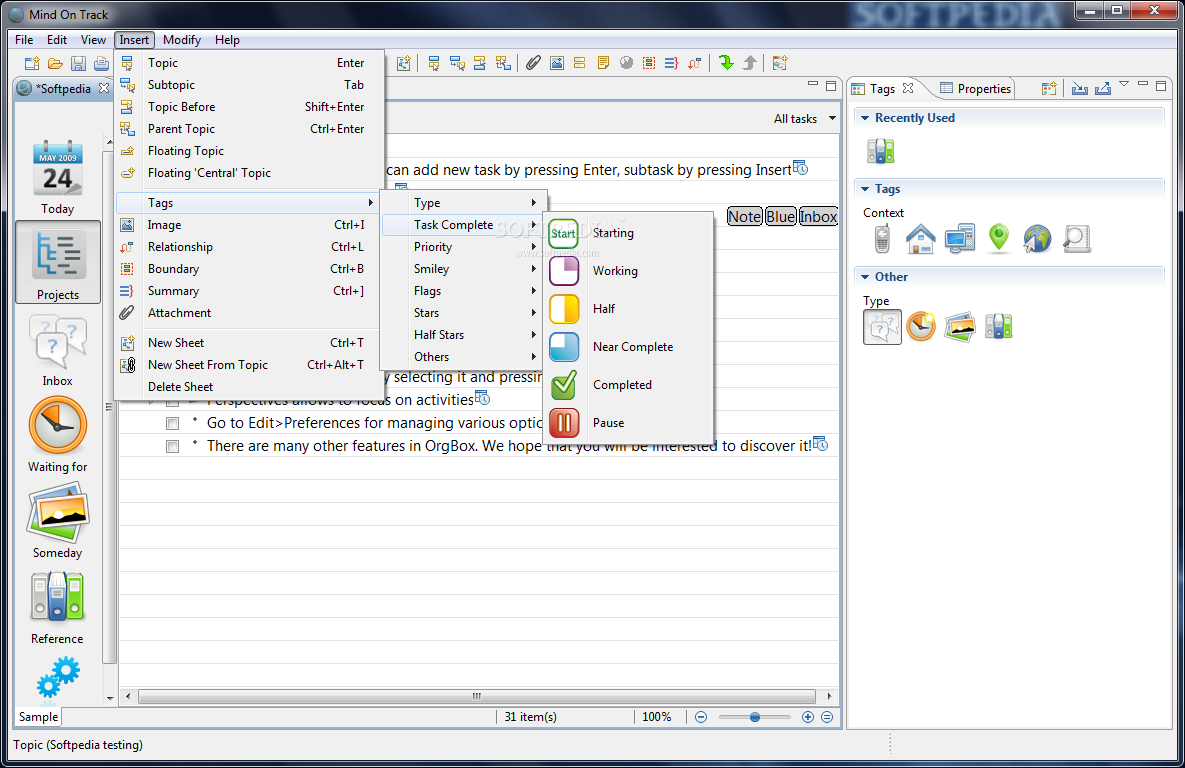Check the 'Go to Edit>Preferences' task checkbox

[x=172, y=424]
